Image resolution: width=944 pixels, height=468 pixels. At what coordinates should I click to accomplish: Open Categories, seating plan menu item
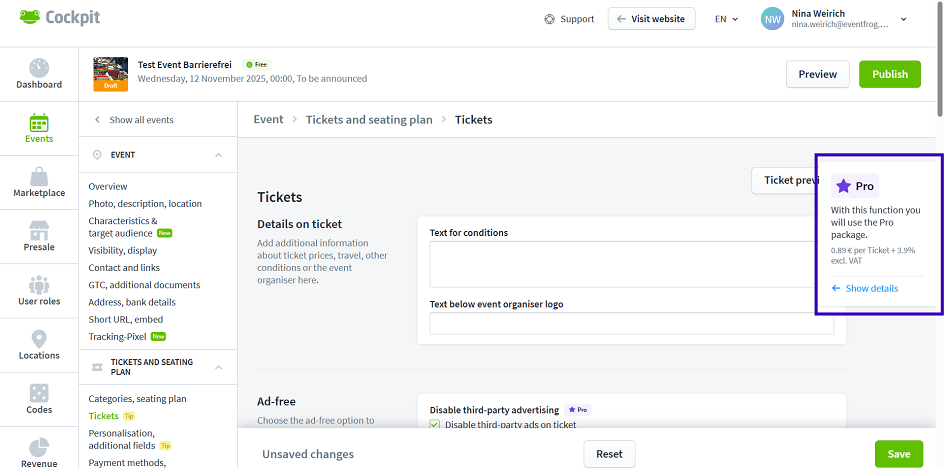tap(137, 399)
